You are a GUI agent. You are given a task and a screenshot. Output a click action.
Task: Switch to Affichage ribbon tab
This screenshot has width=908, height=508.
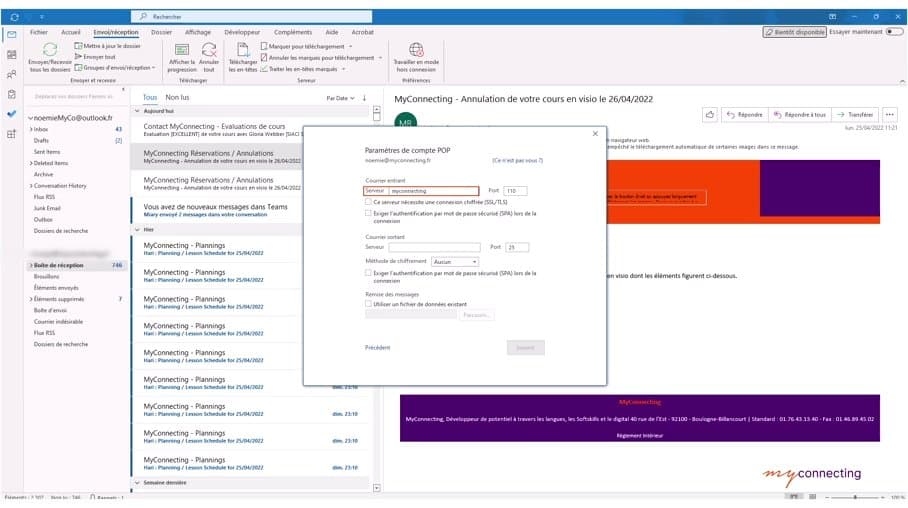(198, 32)
